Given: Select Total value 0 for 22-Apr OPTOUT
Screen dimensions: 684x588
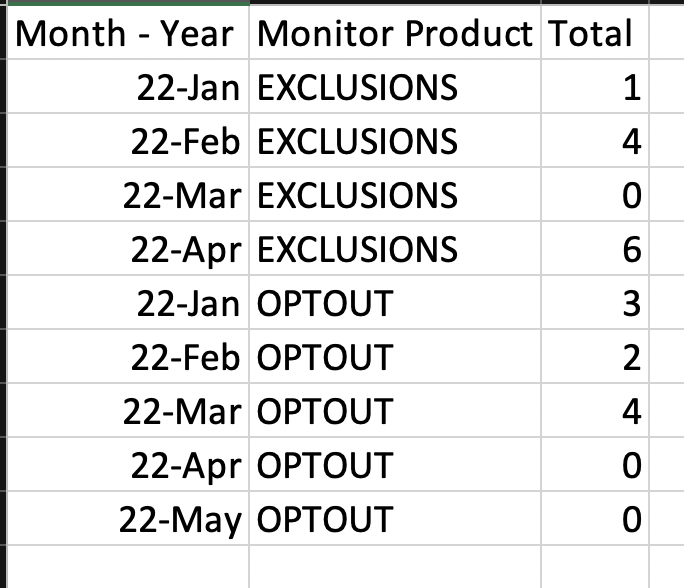Looking at the screenshot, I should point(595,465).
